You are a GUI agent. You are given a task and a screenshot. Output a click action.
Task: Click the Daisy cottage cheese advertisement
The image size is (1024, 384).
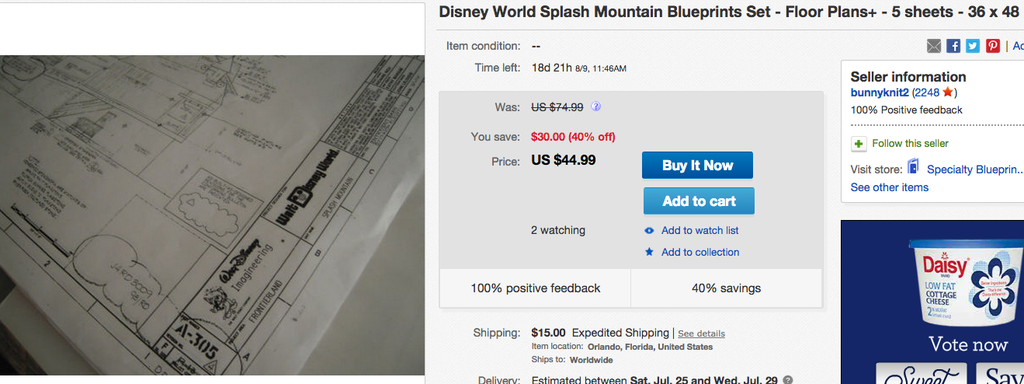click(932, 302)
